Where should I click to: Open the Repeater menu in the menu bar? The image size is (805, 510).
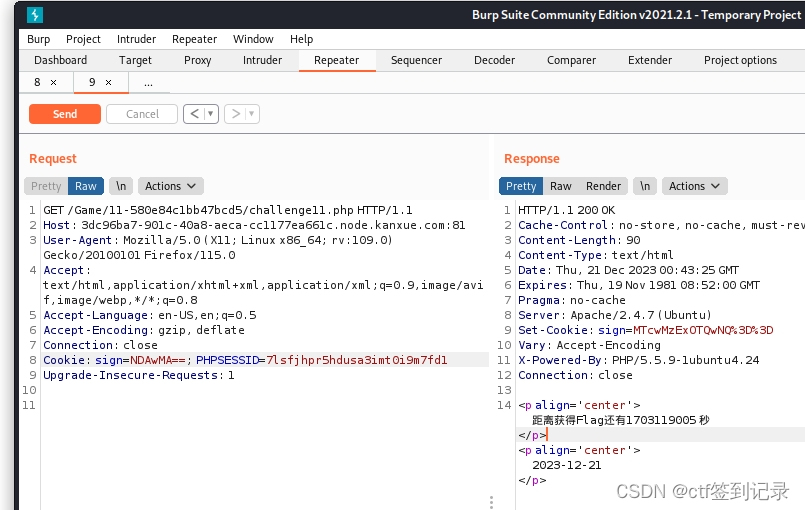(x=195, y=39)
